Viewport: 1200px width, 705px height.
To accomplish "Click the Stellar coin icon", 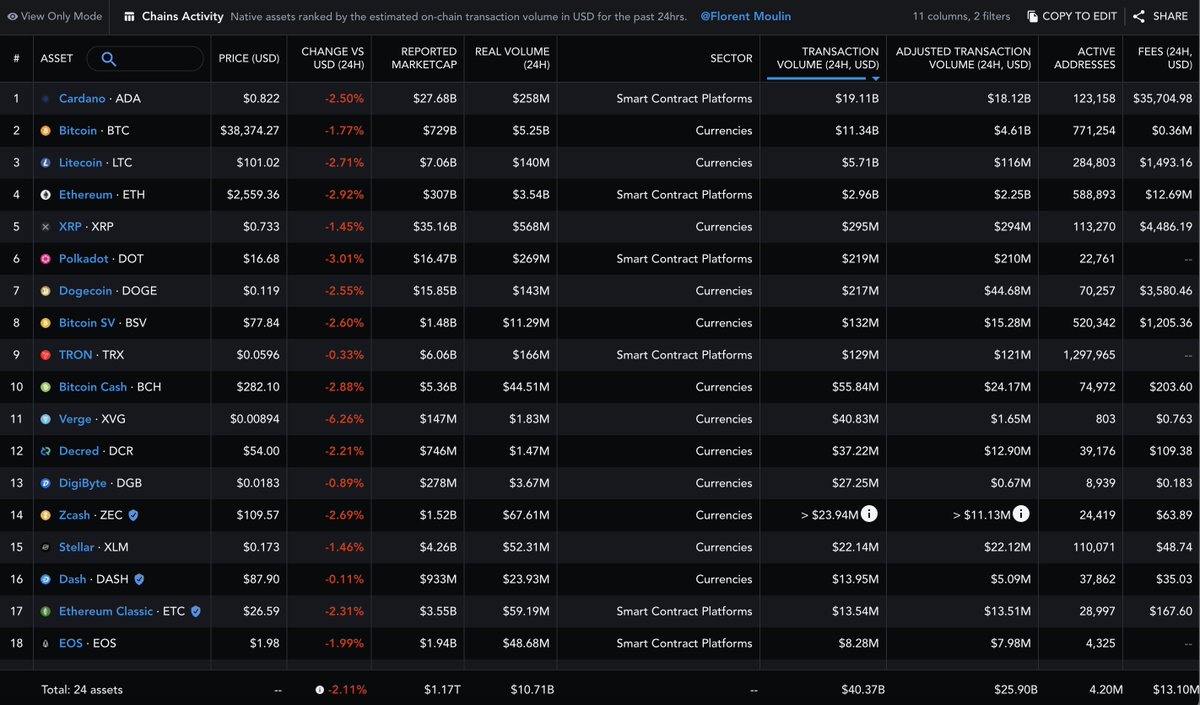I will 45,547.
